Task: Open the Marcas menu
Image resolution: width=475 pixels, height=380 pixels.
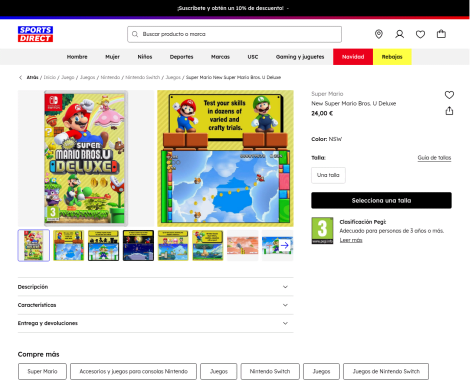Action: point(220,57)
